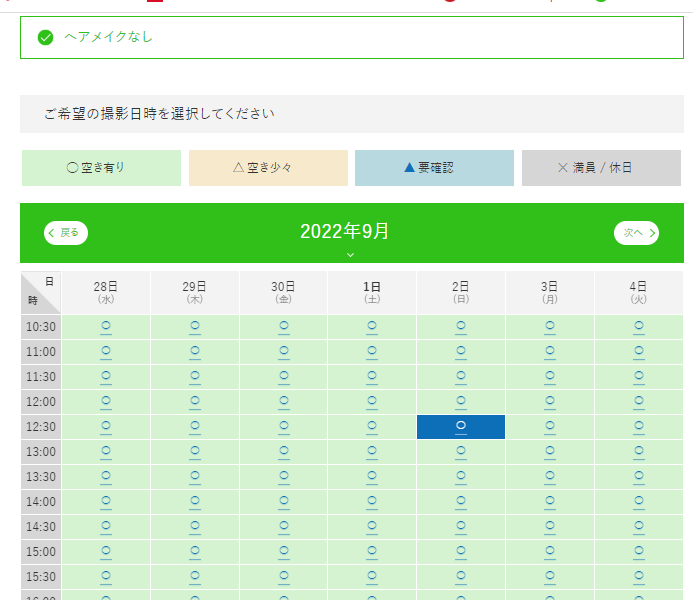Click the 要確認 blue legend box
The height and width of the screenshot is (600, 693).
434,168
